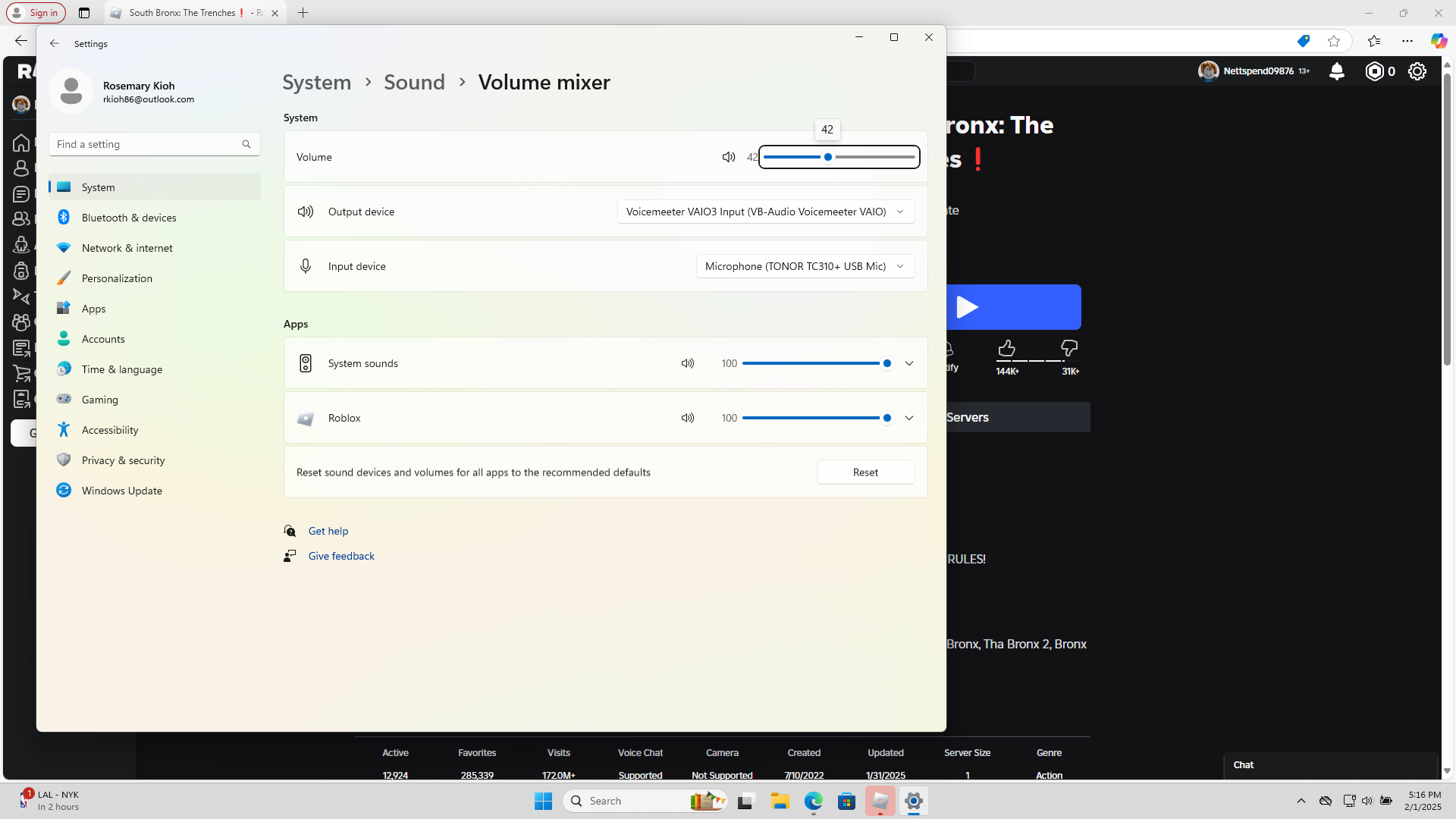This screenshot has width=1456, height=819.
Task: Open Microsoft Store from the taskbar
Action: 846,801
